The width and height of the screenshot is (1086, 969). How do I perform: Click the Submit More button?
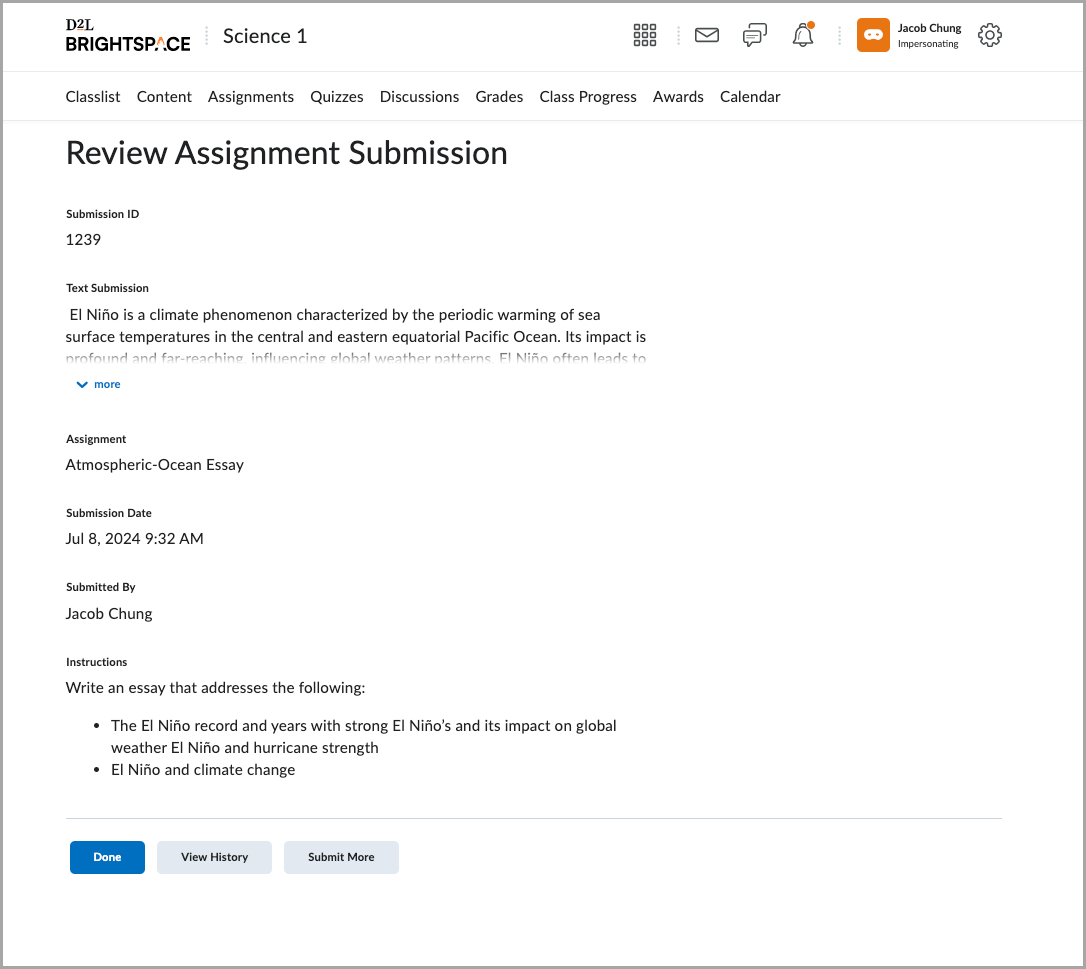tap(341, 857)
